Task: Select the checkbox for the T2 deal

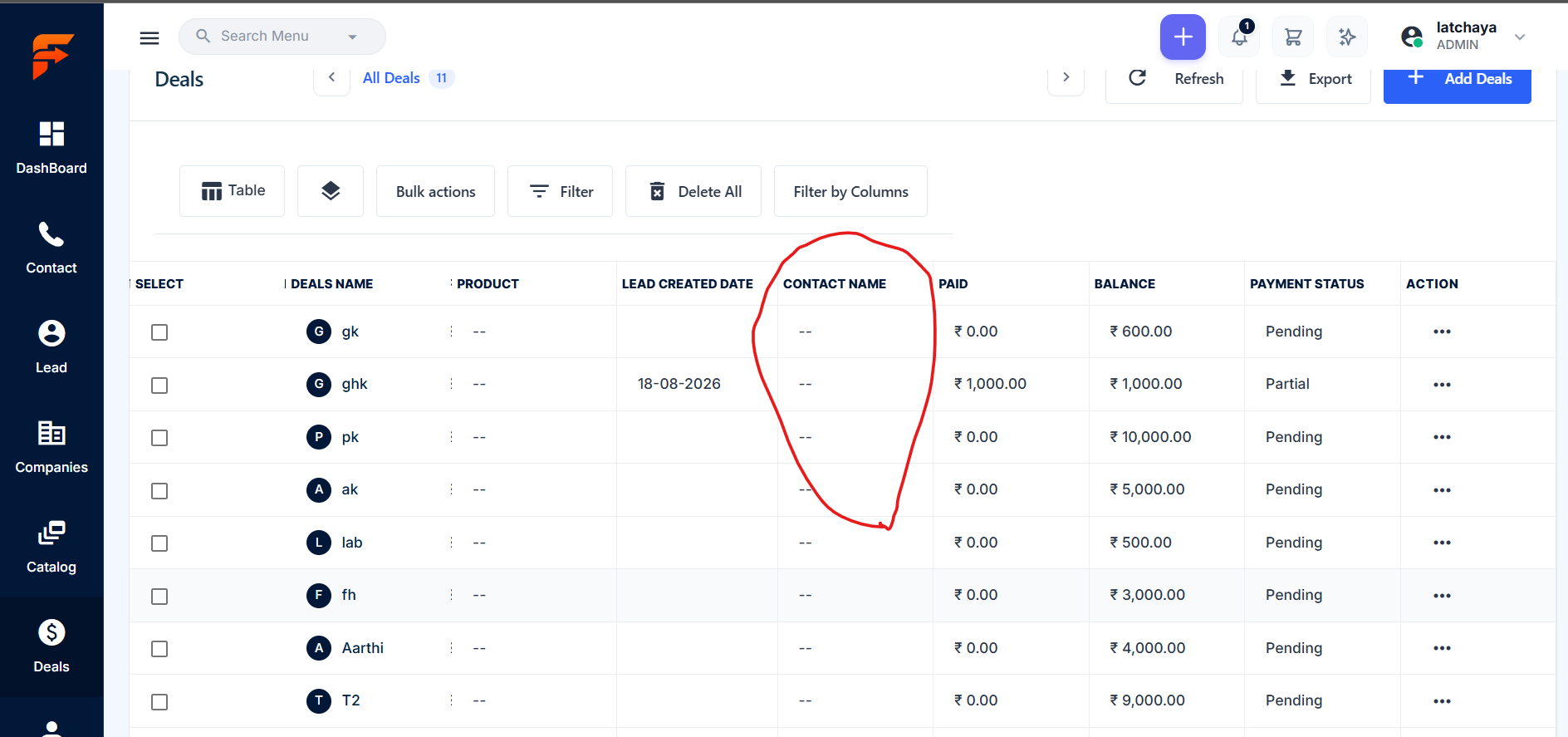Action: click(x=159, y=702)
